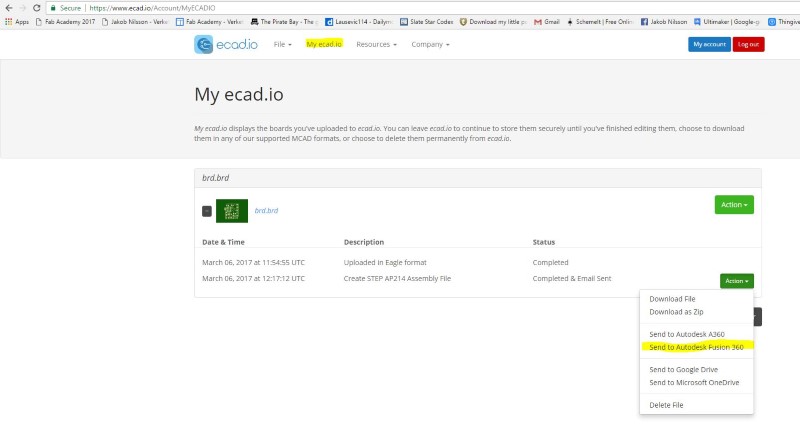The width and height of the screenshot is (800, 441).
Task: Select Download File menu entry
Action: click(x=672, y=299)
